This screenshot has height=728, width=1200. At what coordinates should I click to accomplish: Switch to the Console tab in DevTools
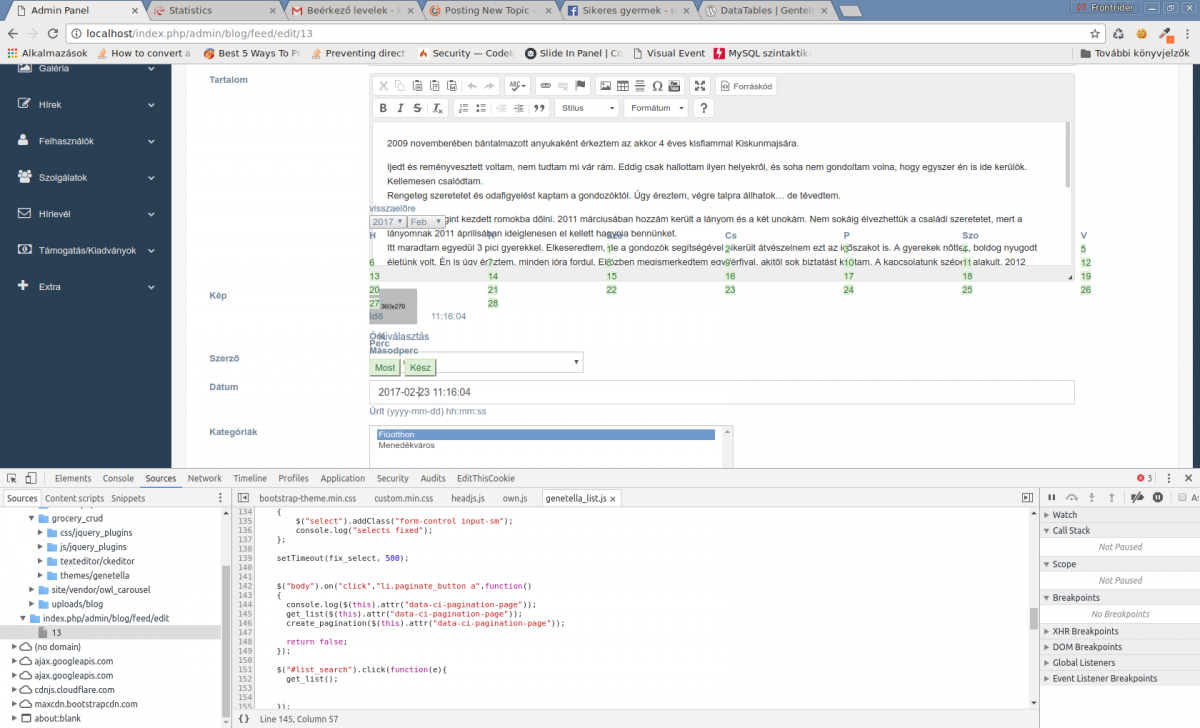click(x=118, y=478)
